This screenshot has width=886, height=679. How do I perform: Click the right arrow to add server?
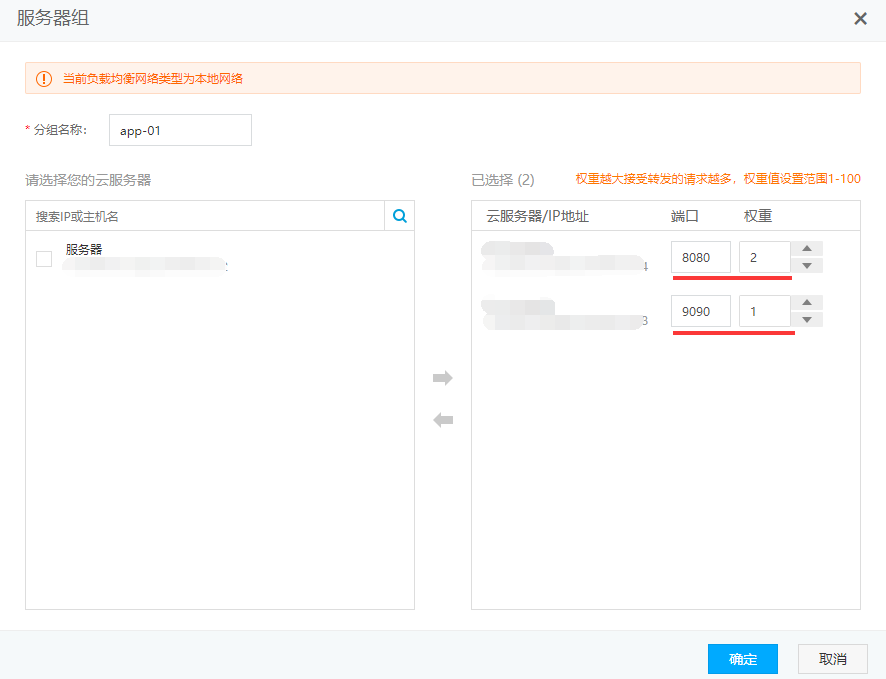pos(442,378)
